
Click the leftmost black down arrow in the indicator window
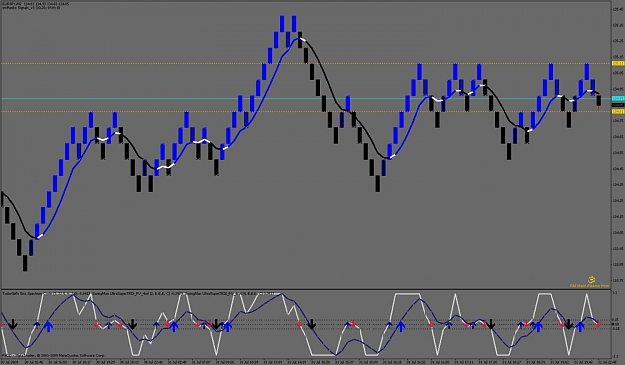[13, 324]
